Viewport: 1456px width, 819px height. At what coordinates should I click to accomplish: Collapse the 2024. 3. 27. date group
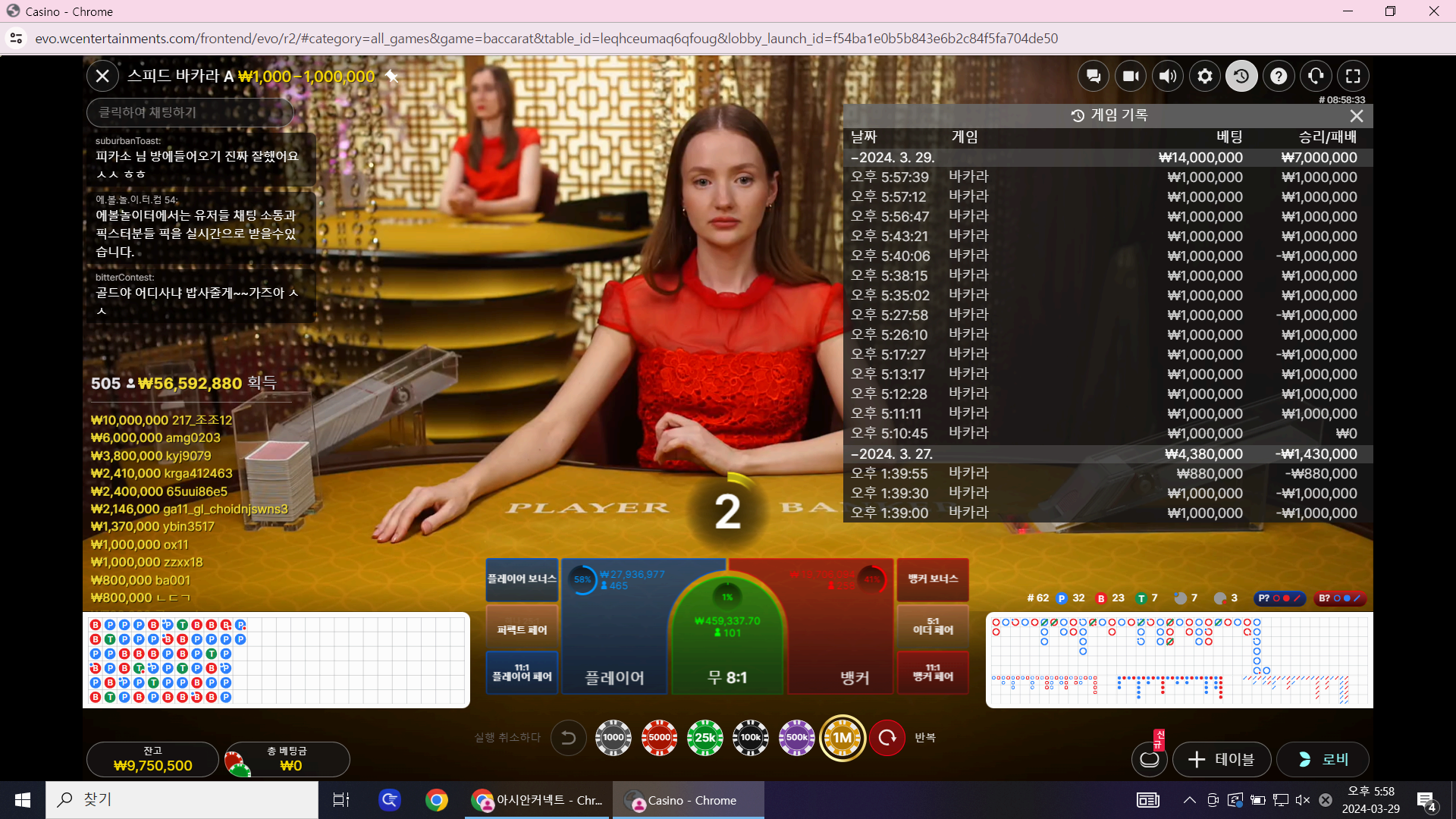coord(893,454)
